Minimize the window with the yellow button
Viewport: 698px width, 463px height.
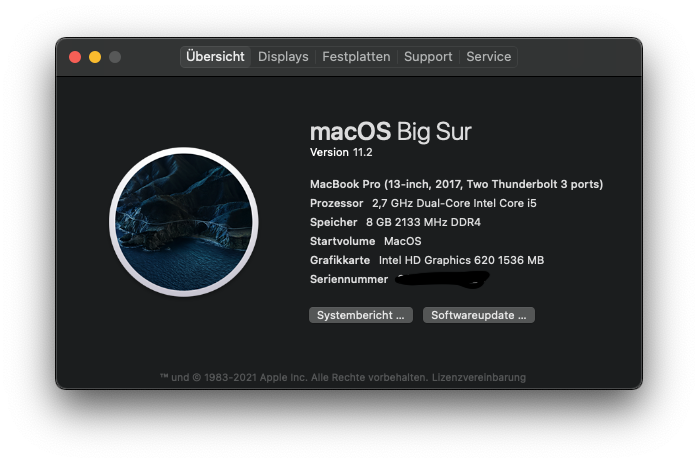point(95,57)
